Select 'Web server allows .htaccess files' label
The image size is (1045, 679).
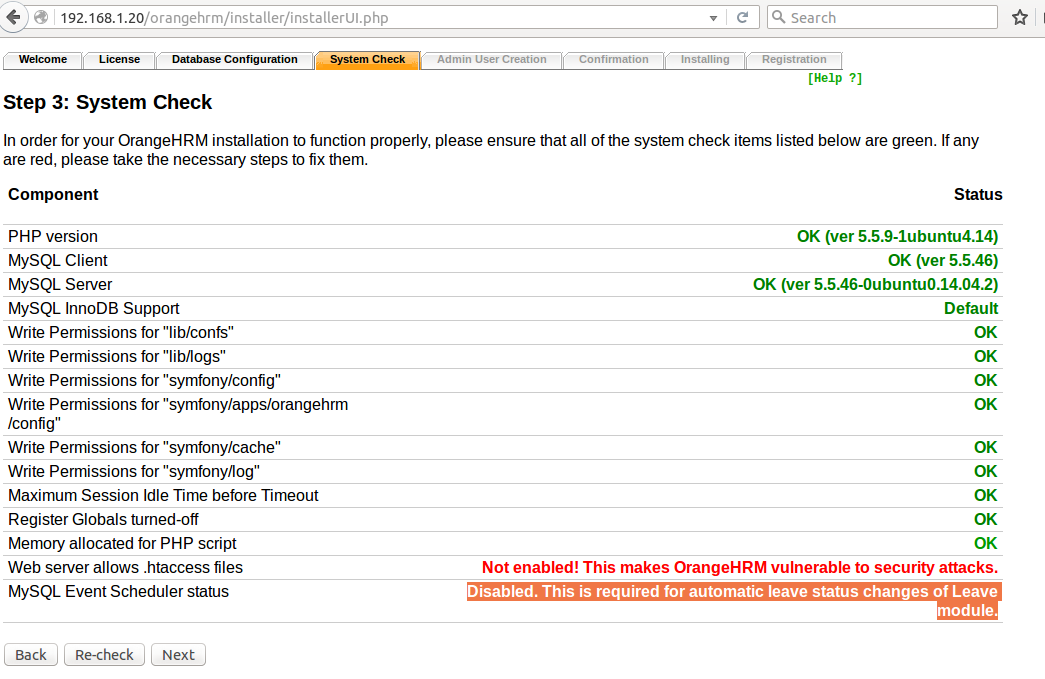[125, 567]
